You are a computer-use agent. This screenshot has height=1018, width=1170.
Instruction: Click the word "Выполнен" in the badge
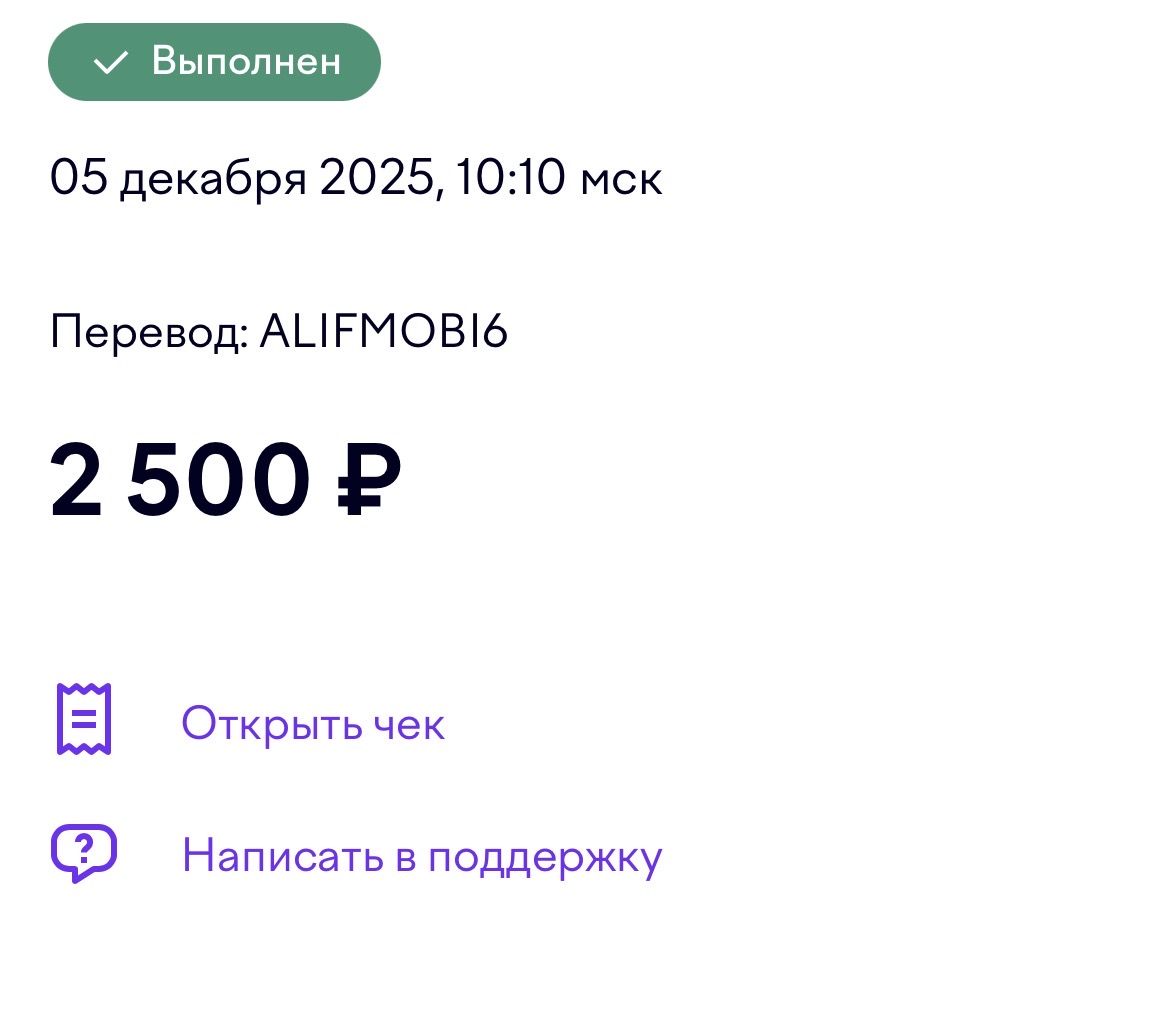246,62
